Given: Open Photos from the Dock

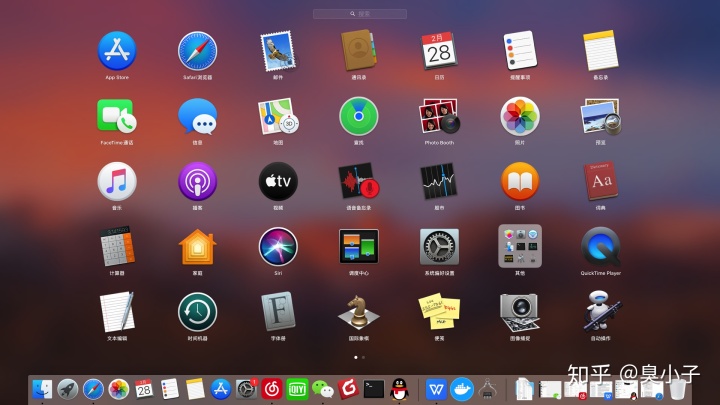Looking at the screenshot, I should click(118, 389).
